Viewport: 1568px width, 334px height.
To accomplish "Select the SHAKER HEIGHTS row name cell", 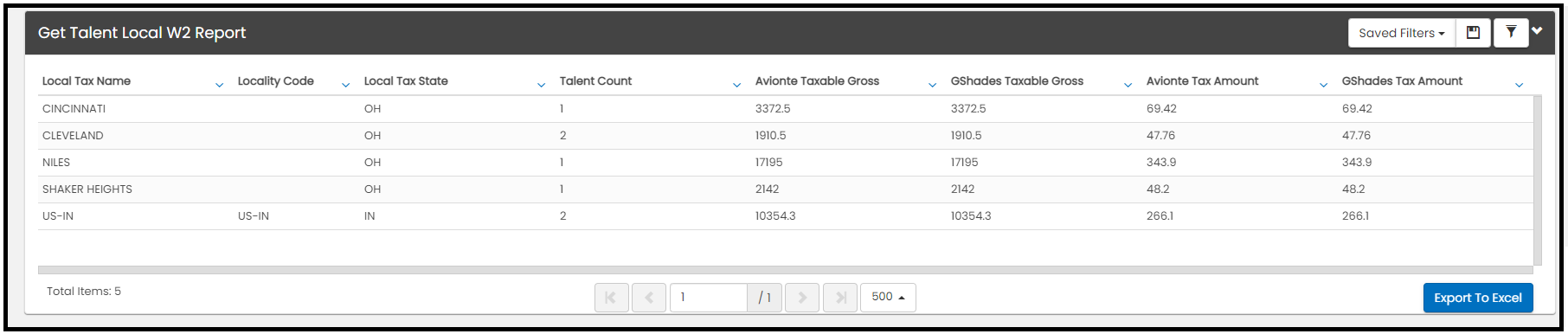I will click(87, 189).
